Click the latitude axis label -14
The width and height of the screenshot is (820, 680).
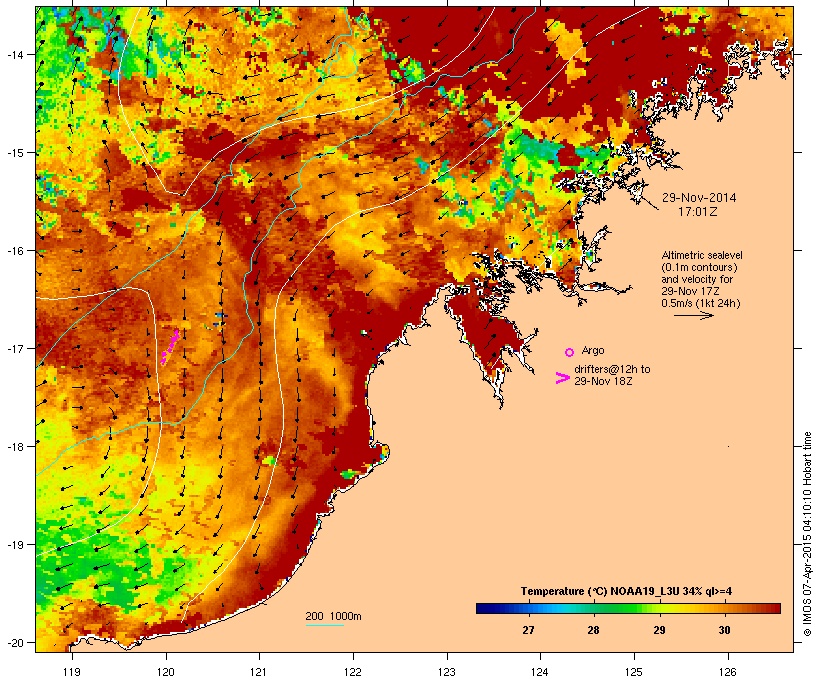click(x=15, y=54)
